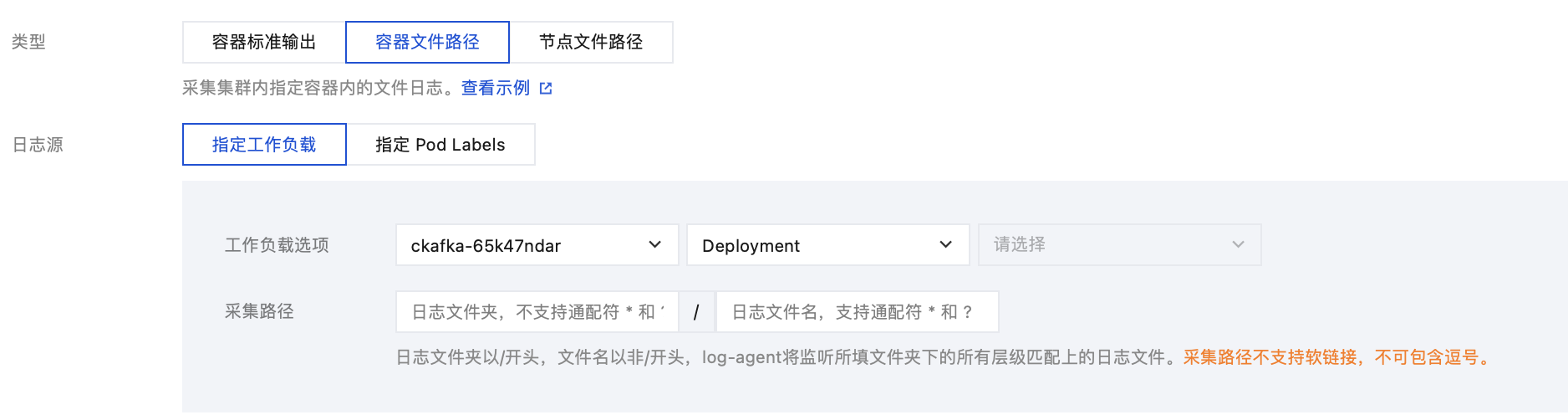Open the ckafka-65k47ndar namespace dropdown
The height and width of the screenshot is (415, 1568).
click(x=527, y=245)
